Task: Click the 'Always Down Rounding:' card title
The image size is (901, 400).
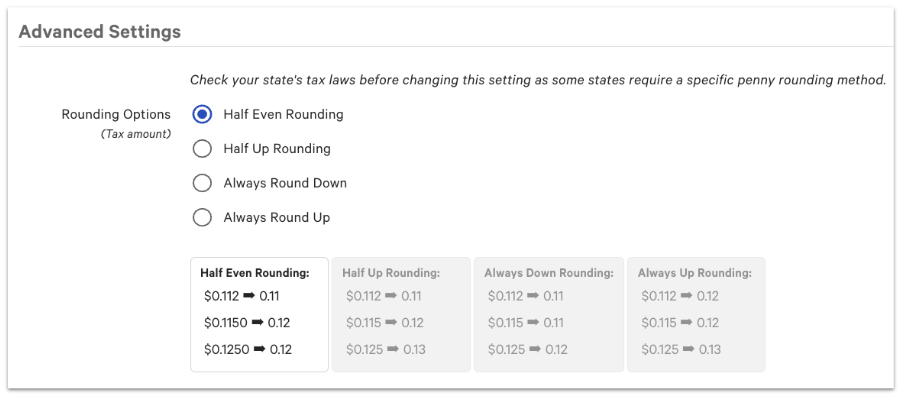Action: point(548,272)
